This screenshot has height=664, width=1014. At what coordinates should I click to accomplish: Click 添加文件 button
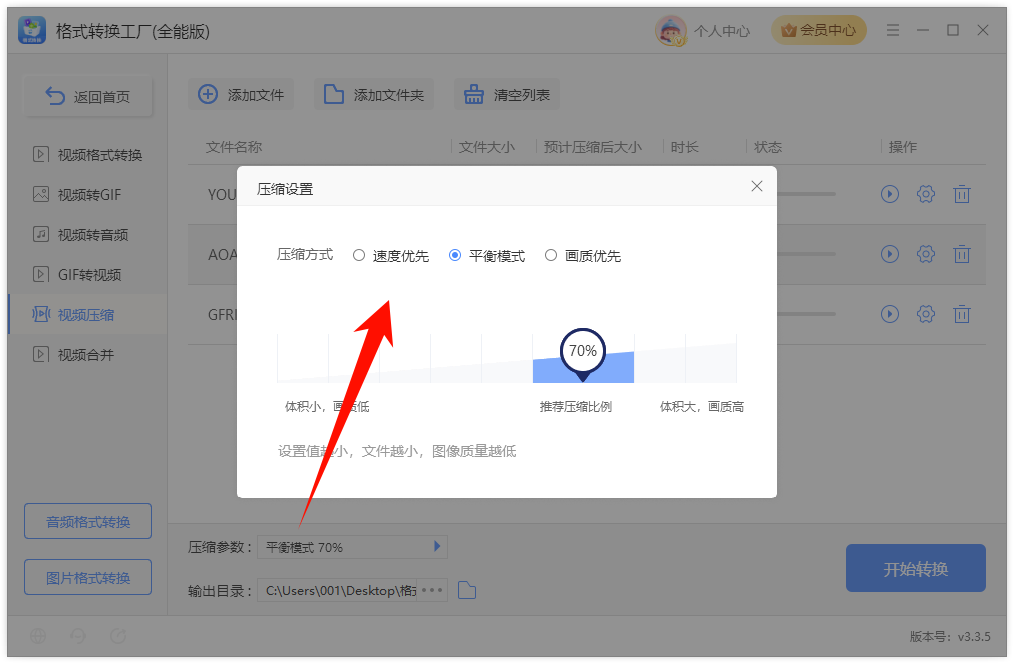pyautogui.click(x=241, y=95)
